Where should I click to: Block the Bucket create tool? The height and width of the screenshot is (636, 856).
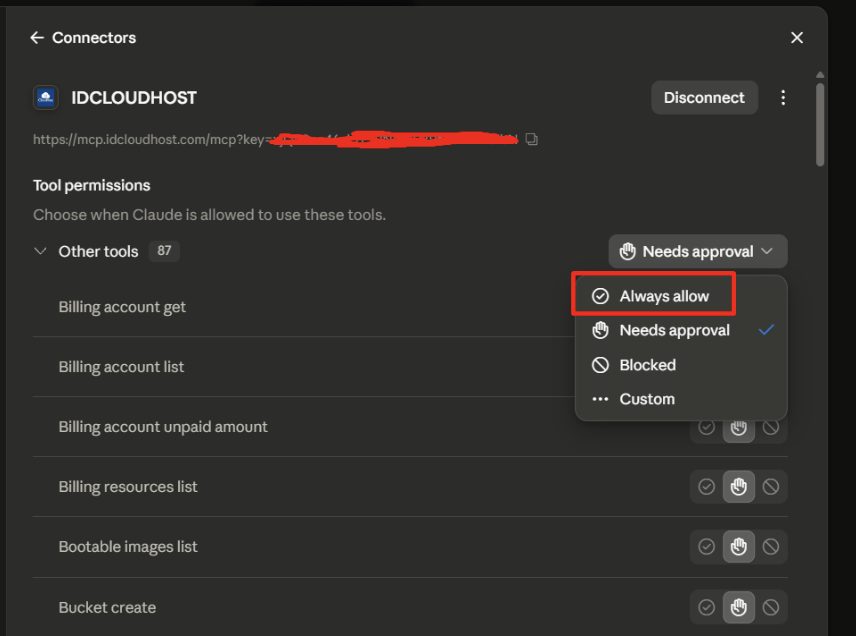(771, 607)
